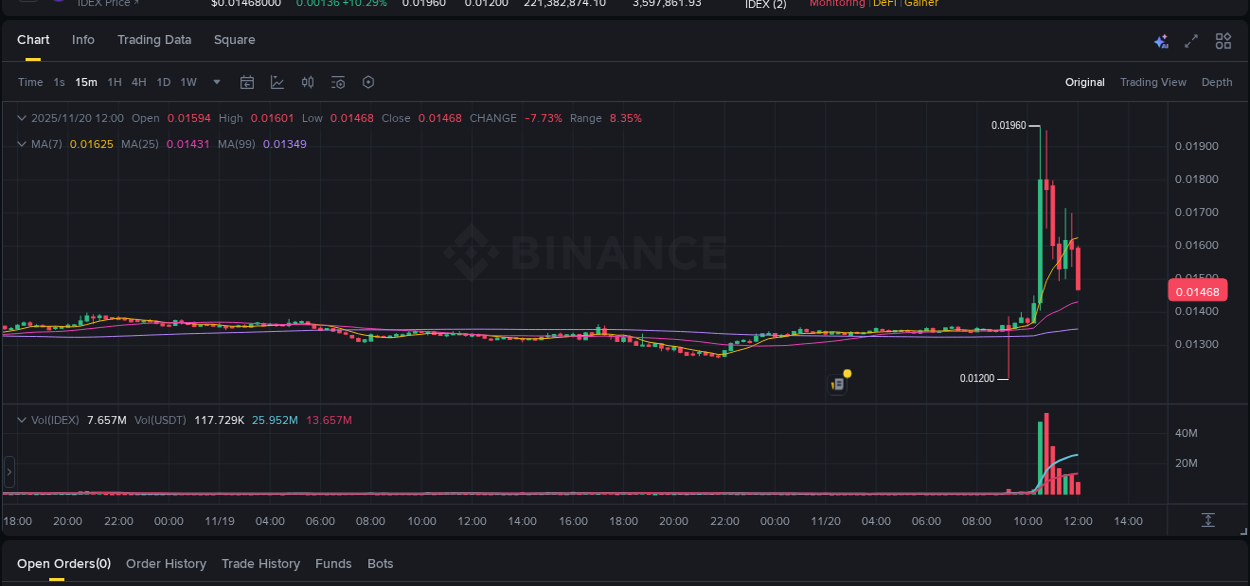Enter fullscreen using the expand arrows icon
Screen dimensions: 1250x586
(1190, 41)
